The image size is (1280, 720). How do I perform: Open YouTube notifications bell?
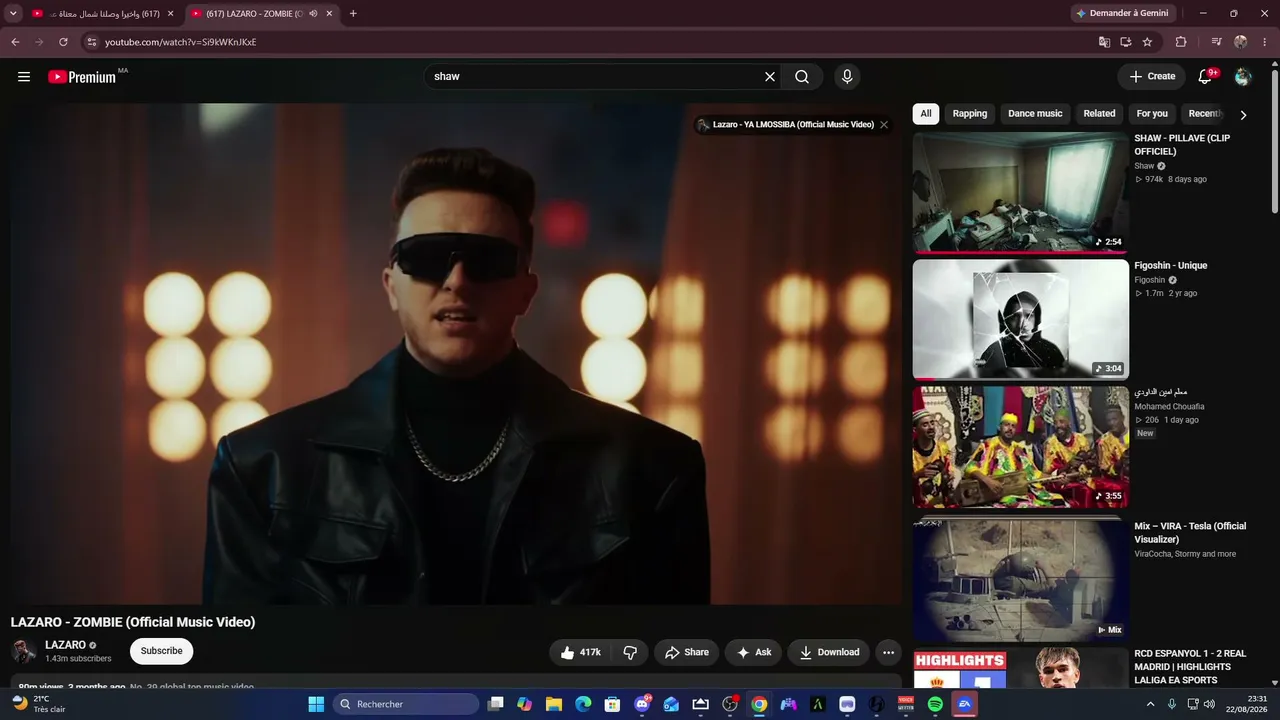tap(1206, 77)
